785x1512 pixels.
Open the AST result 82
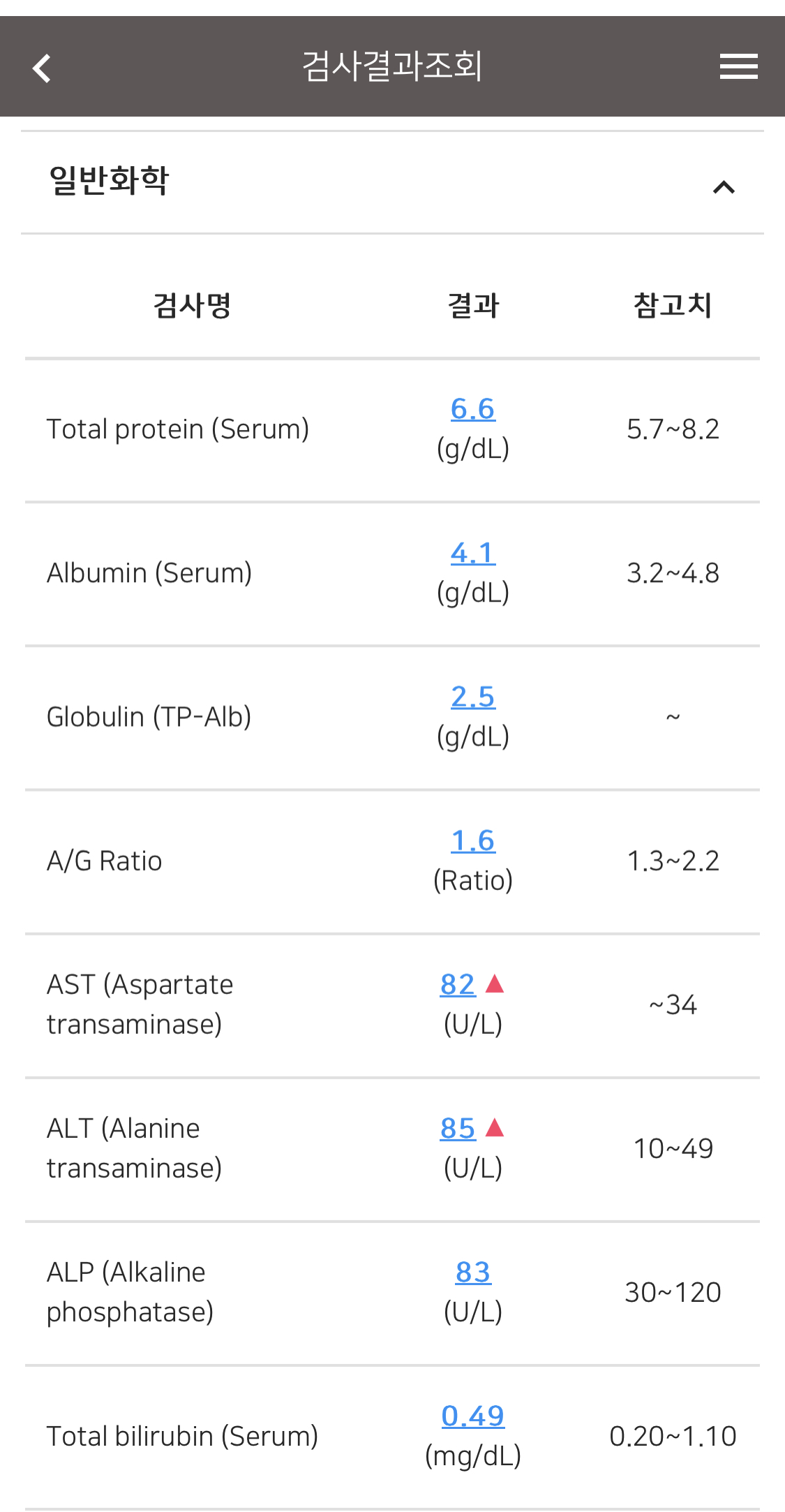[x=458, y=984]
